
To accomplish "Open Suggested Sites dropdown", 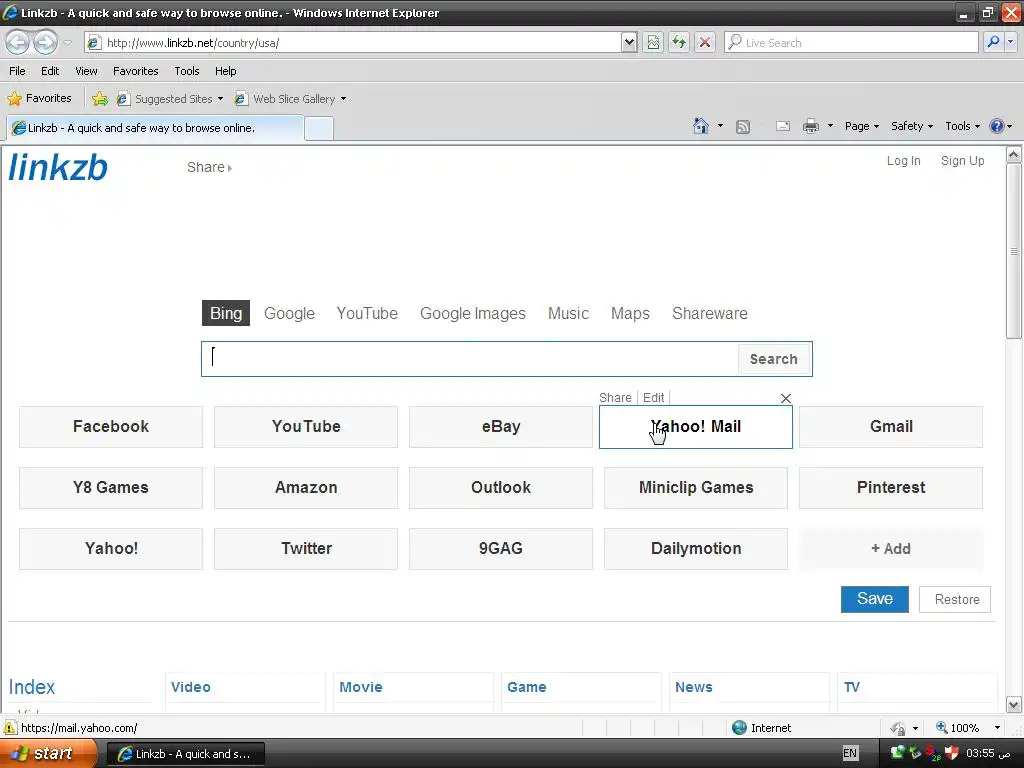I will (x=170, y=99).
